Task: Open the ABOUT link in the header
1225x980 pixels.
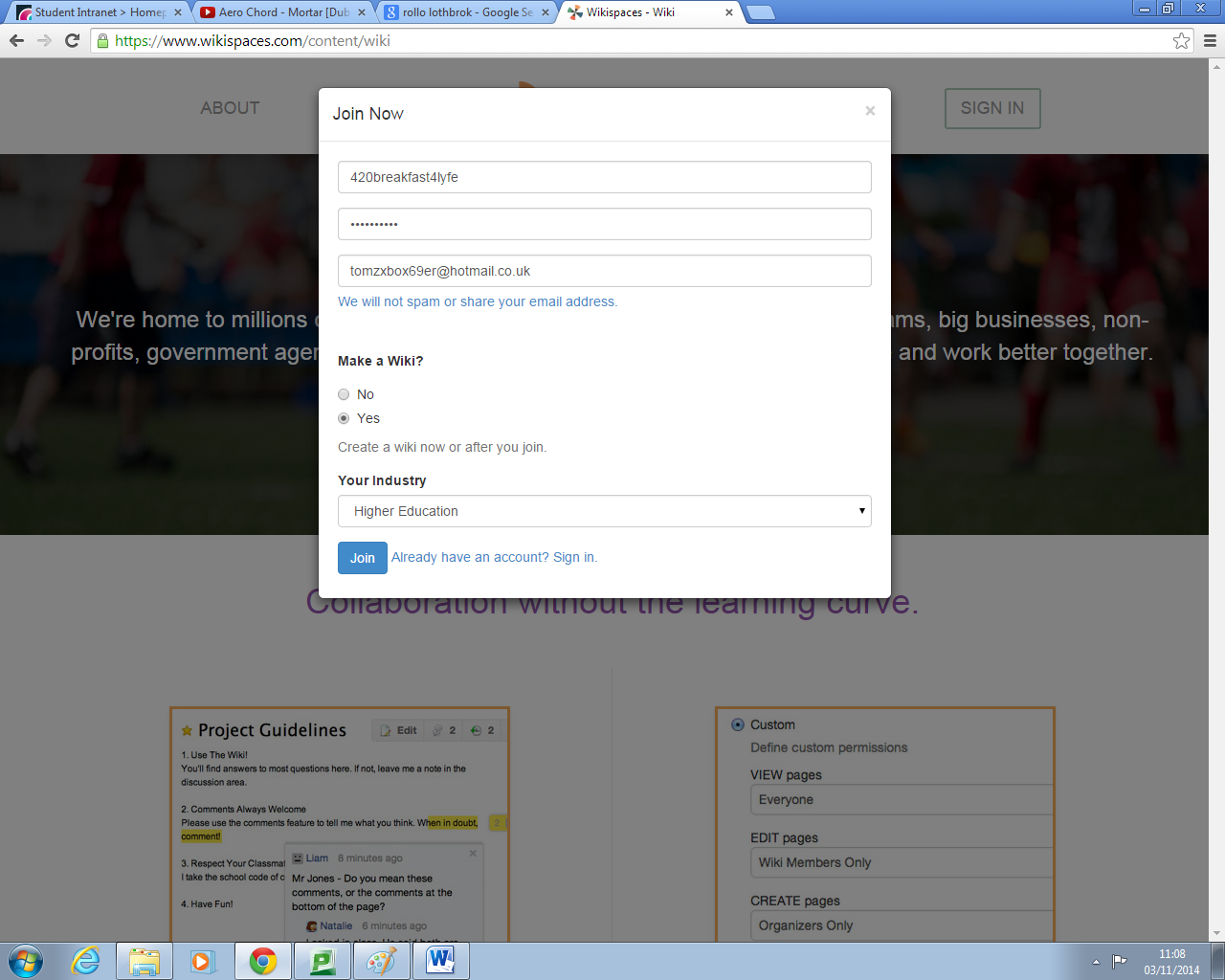Action: (230, 108)
